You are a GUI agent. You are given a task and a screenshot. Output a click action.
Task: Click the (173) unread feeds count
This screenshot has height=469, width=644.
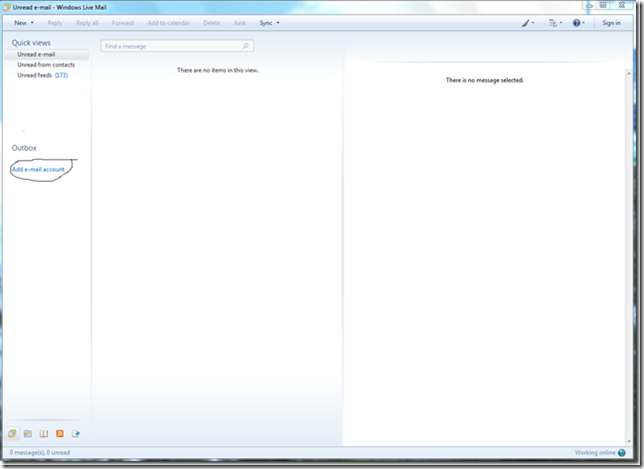pos(61,75)
